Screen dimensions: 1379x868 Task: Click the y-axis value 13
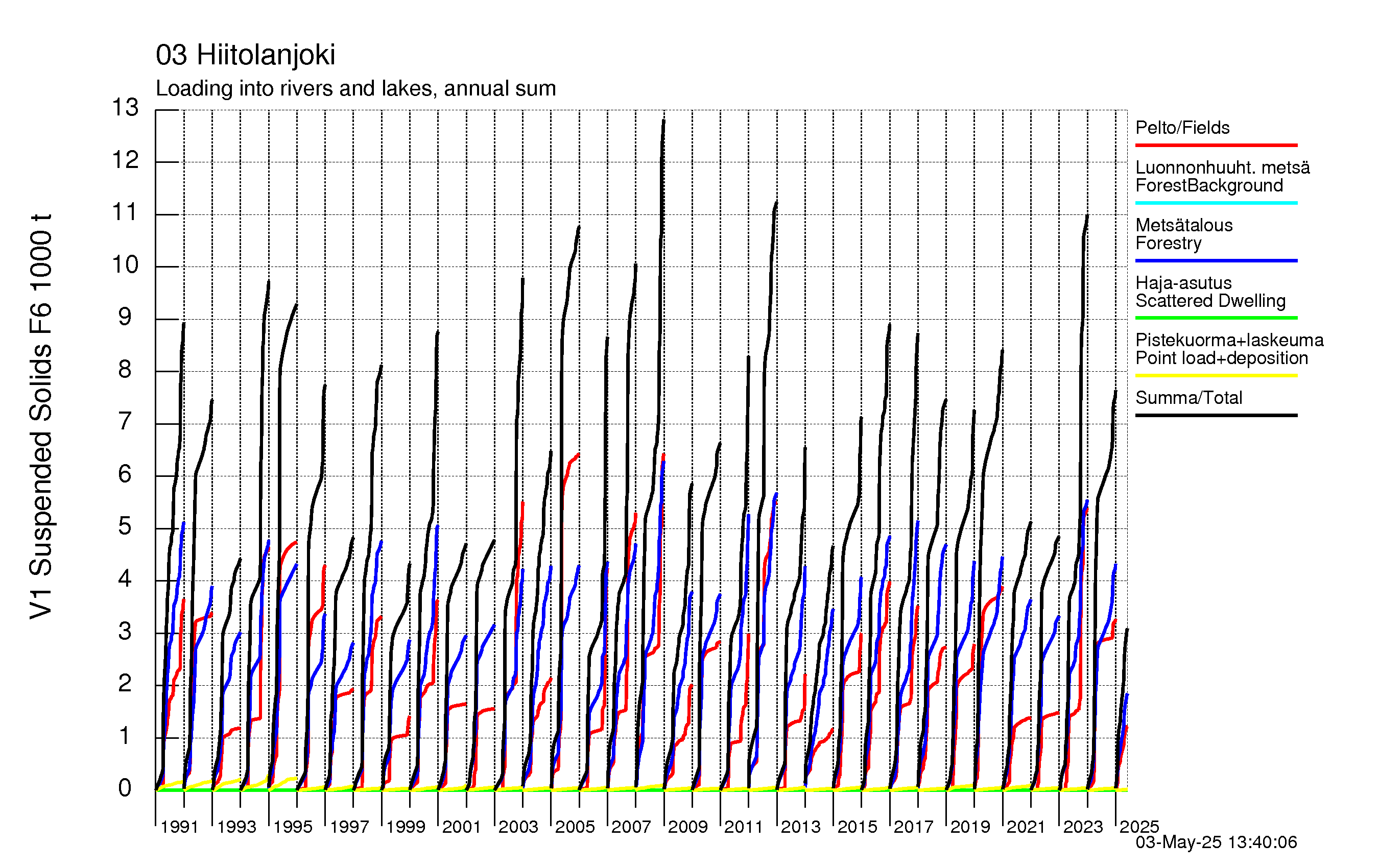(126, 108)
